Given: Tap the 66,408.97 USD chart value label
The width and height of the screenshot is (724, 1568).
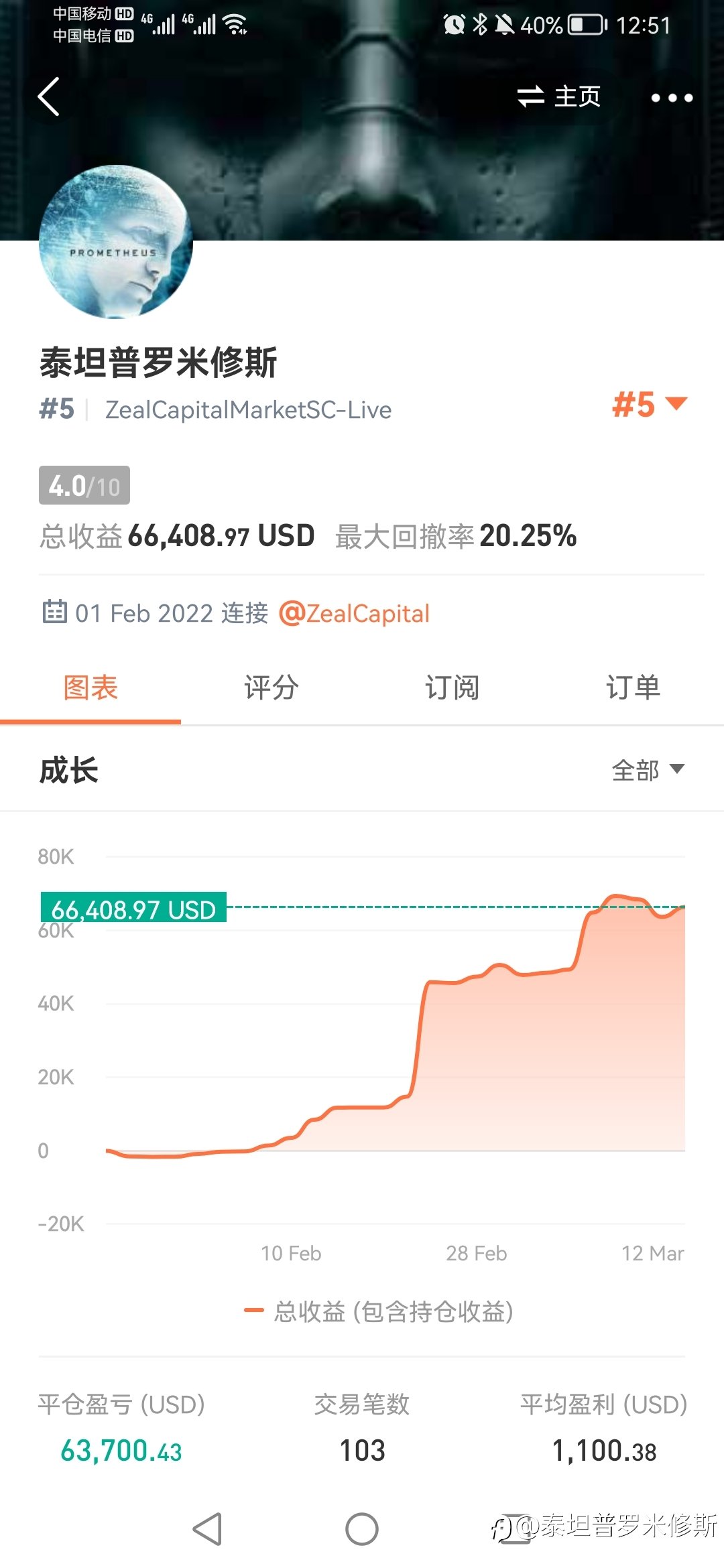Looking at the screenshot, I should pyautogui.click(x=133, y=907).
